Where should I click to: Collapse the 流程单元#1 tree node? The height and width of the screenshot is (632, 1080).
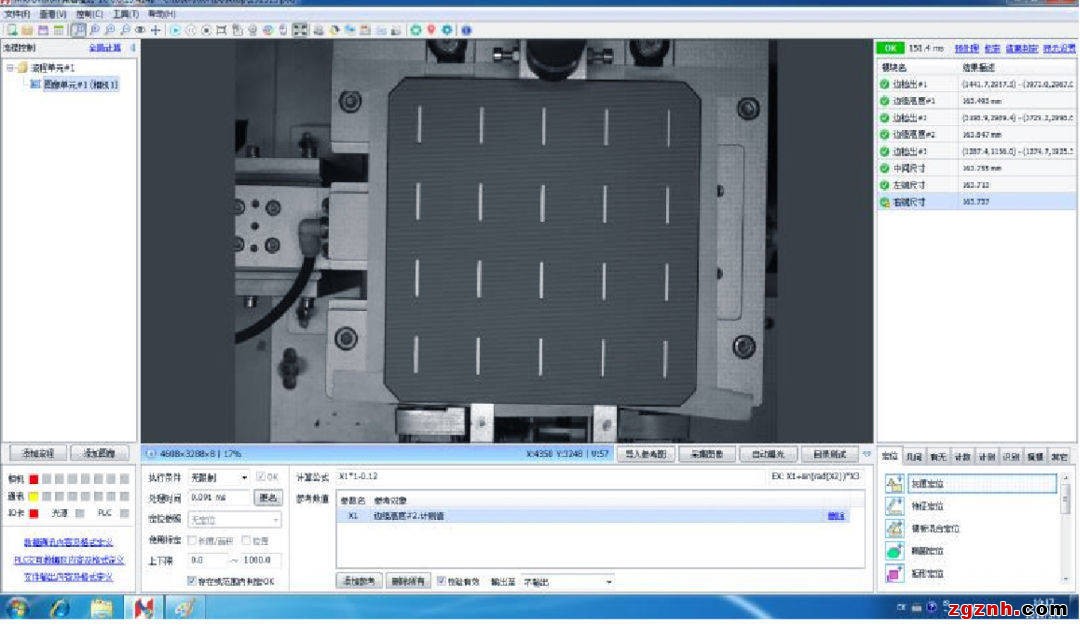[10, 67]
